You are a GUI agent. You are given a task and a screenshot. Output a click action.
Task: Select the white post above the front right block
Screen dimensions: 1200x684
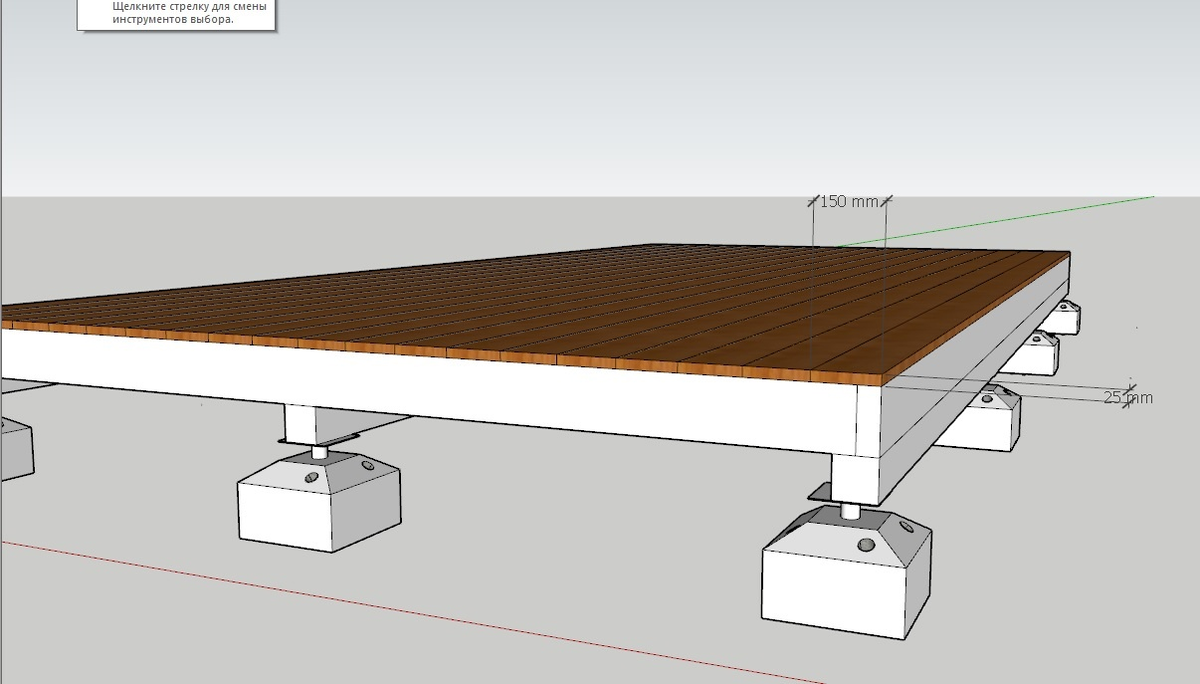[855, 478]
